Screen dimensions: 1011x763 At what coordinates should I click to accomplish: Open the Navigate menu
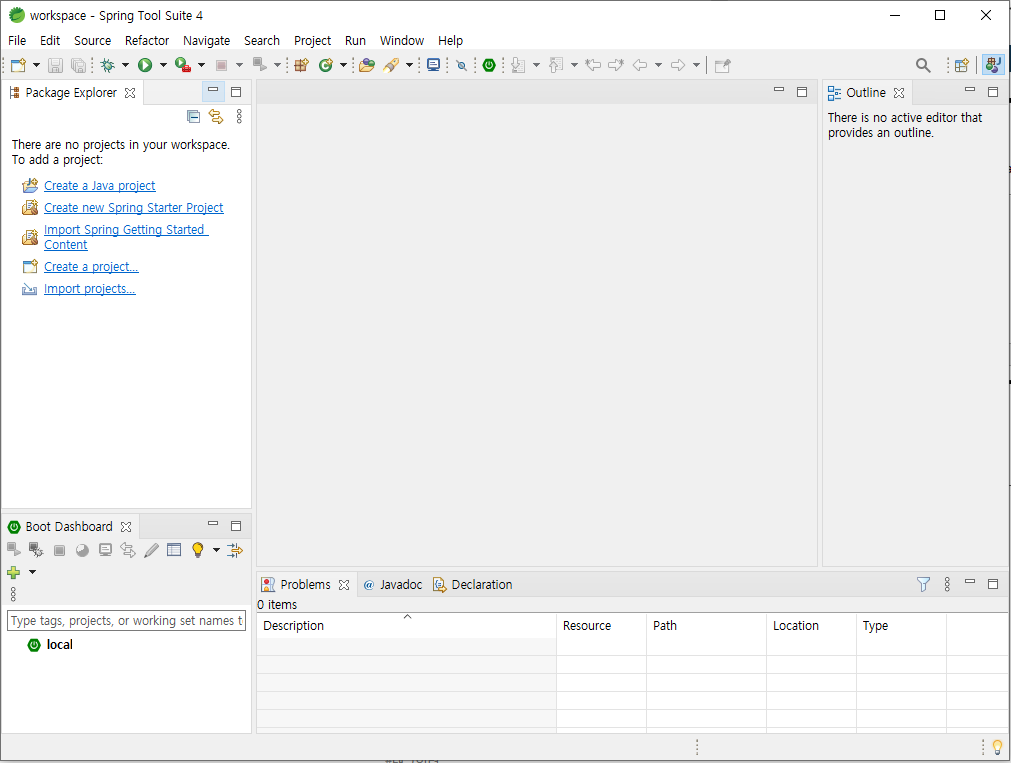[x=206, y=41]
